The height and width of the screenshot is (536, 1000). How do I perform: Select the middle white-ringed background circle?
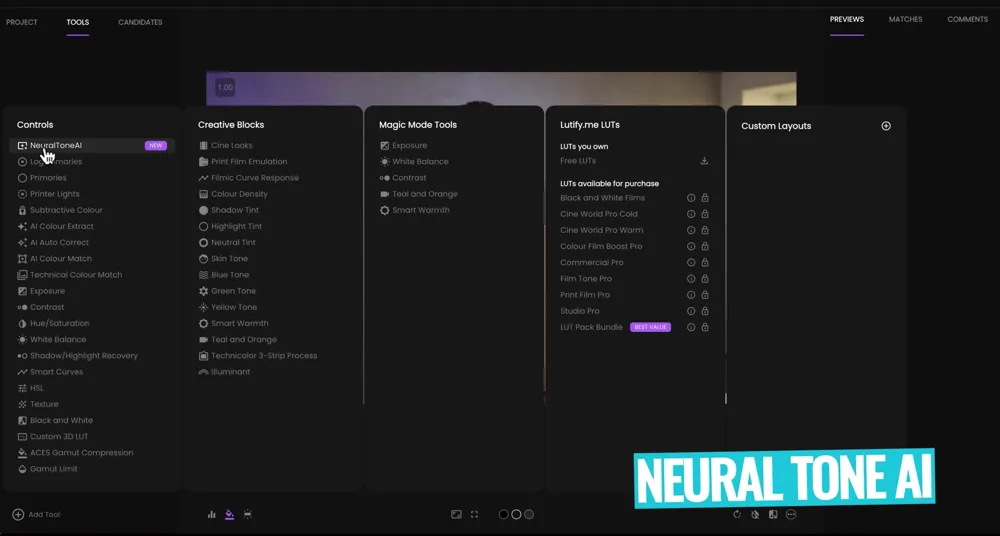[x=516, y=514]
